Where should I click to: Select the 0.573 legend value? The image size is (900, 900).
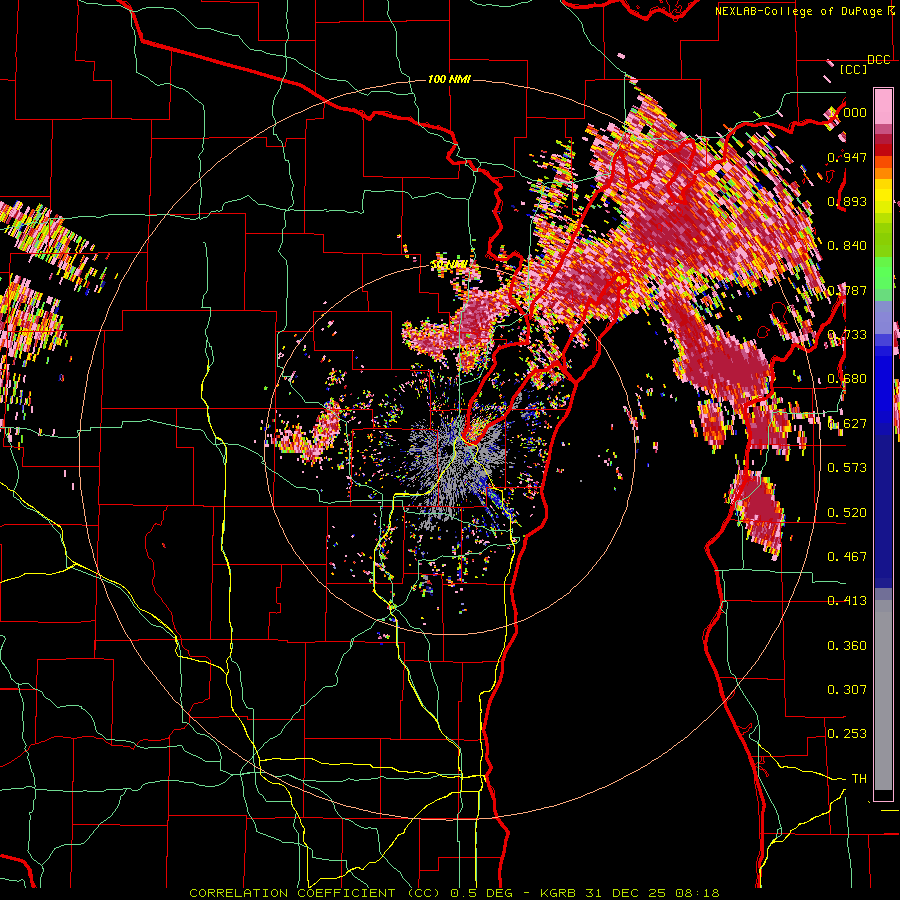click(847, 468)
